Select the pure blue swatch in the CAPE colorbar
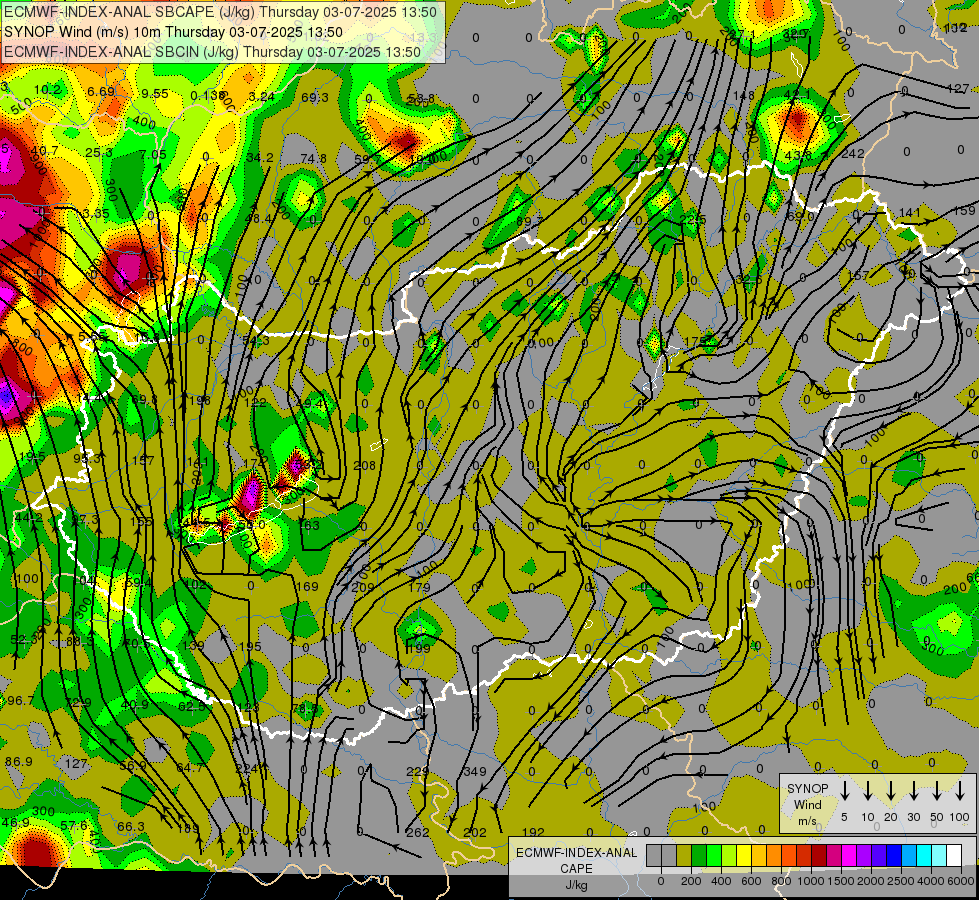Screen dimensions: 979x900 pyautogui.click(x=893, y=855)
